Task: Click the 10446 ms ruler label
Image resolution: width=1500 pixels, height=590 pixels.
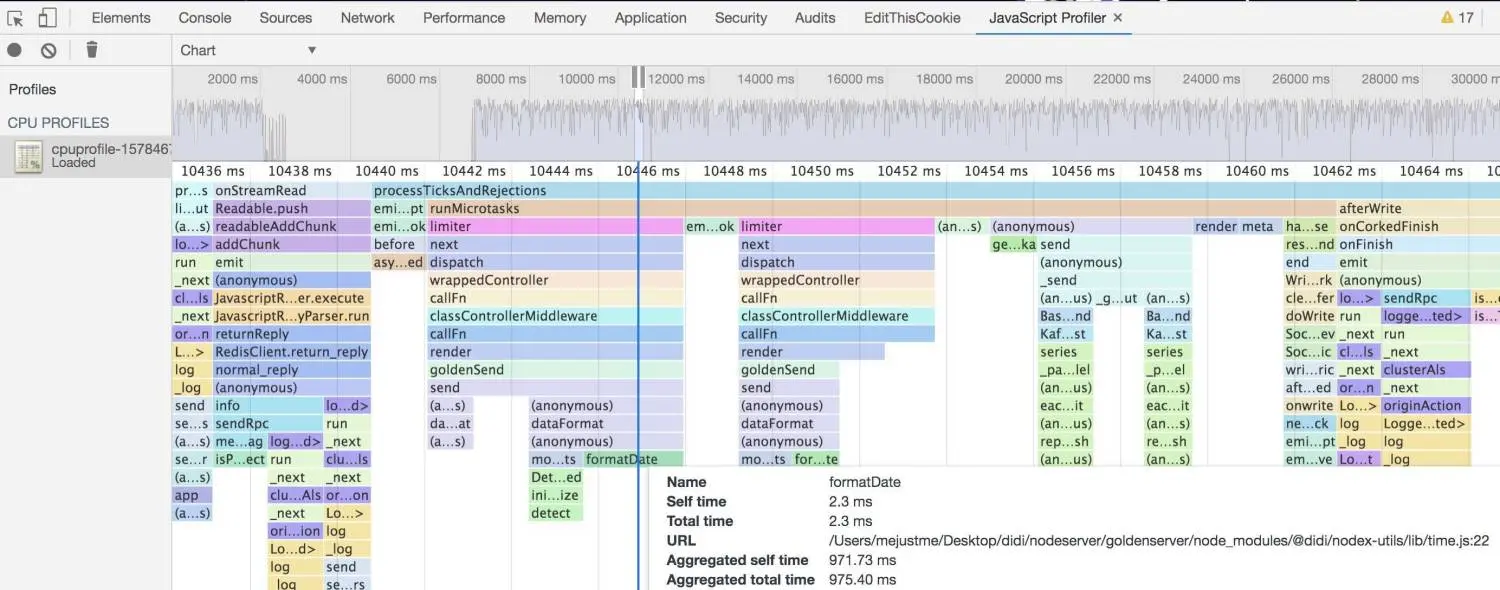Action: (x=648, y=171)
